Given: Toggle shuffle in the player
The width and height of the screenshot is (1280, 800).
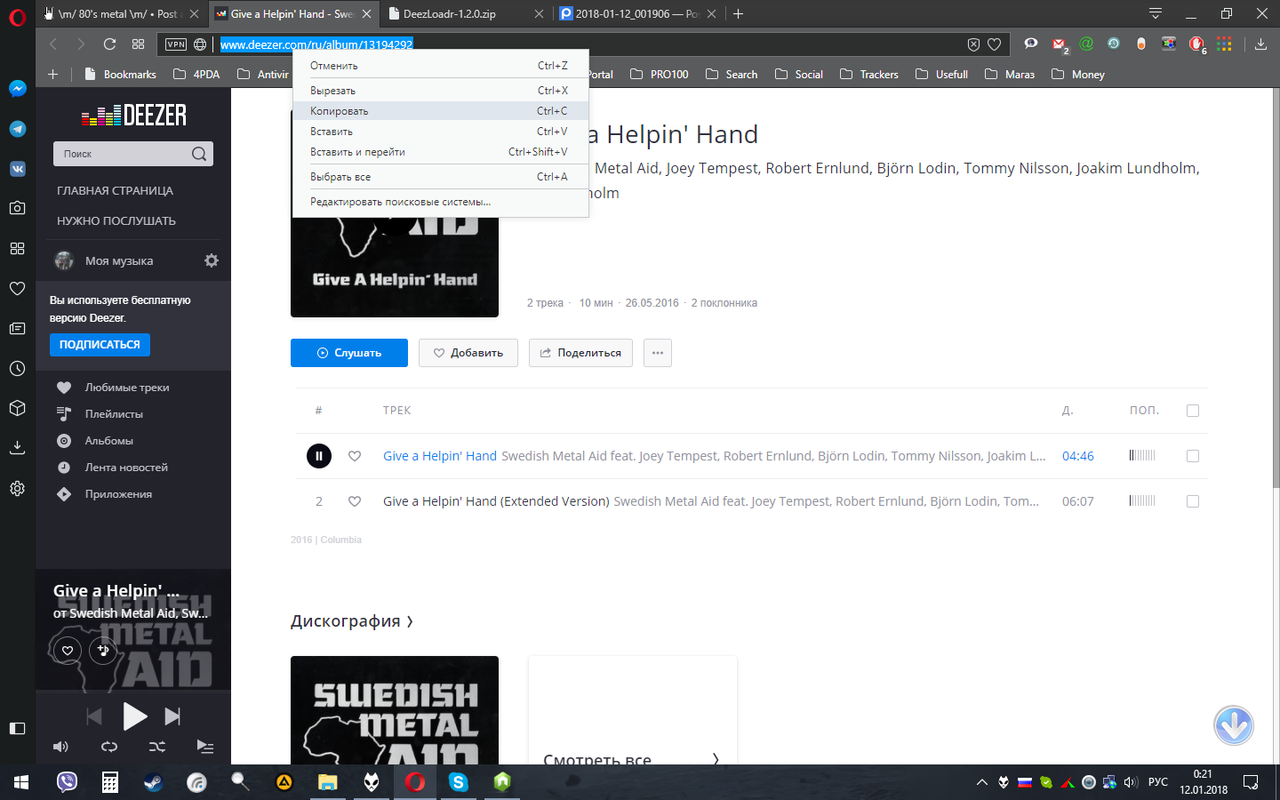Looking at the screenshot, I should click(x=157, y=746).
